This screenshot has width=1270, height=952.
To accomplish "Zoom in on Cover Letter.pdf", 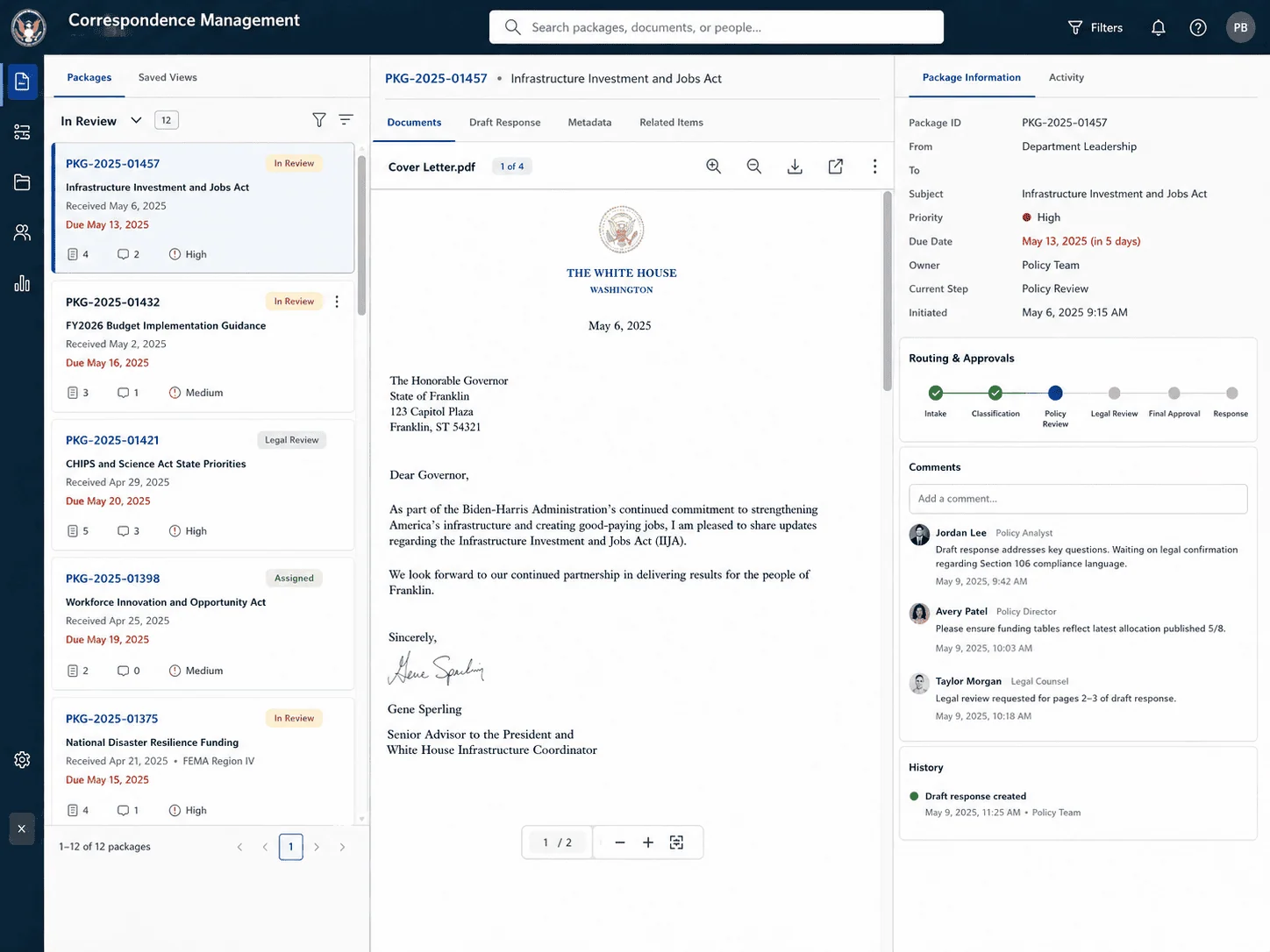I will pyautogui.click(x=714, y=167).
